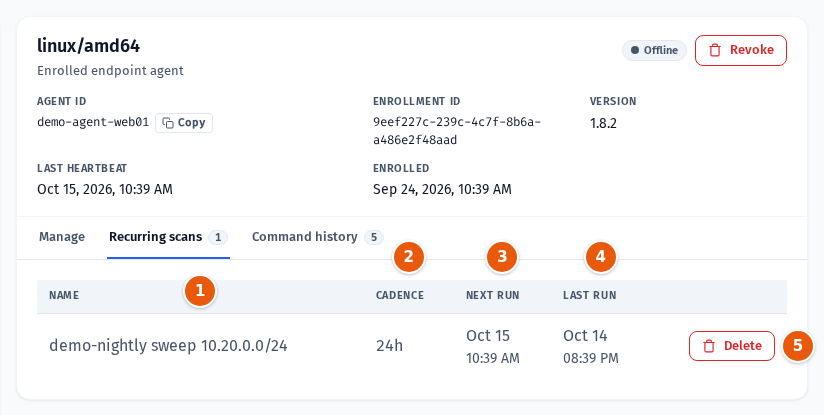Viewport: 824px width, 415px height.
Task: Click the NEXT RUN column header
Action: click(492, 295)
